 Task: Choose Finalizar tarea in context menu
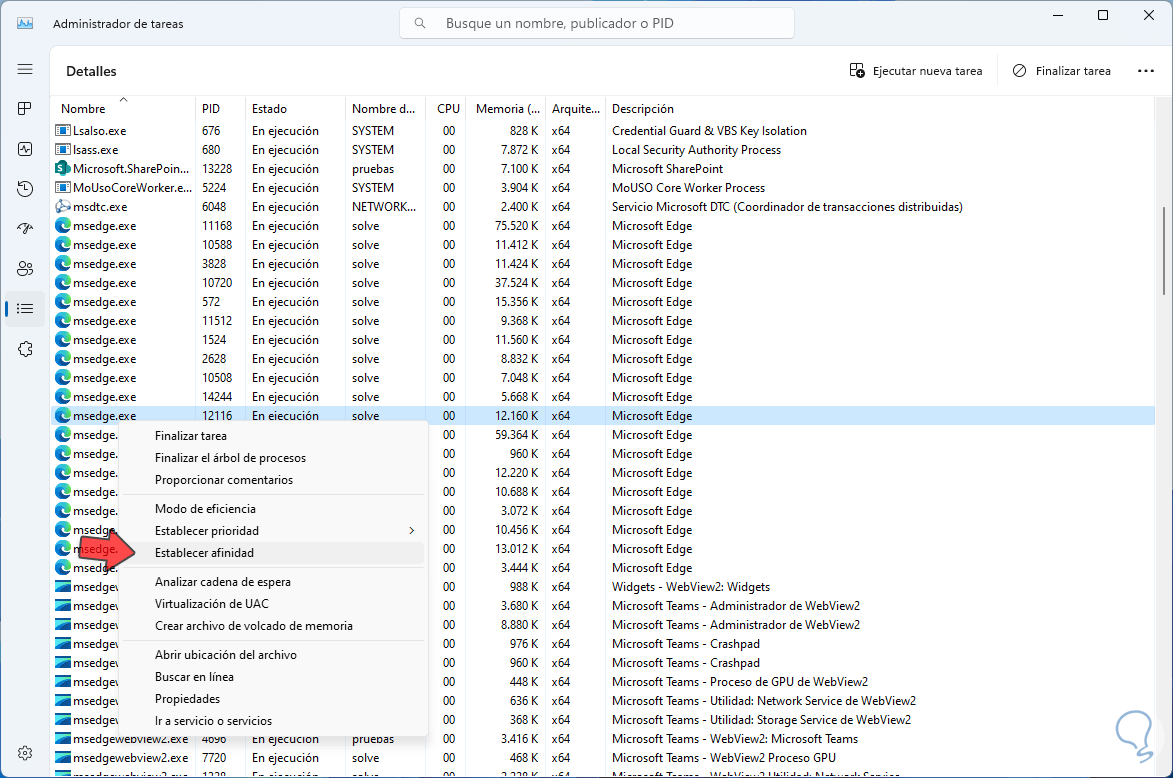(x=272, y=435)
